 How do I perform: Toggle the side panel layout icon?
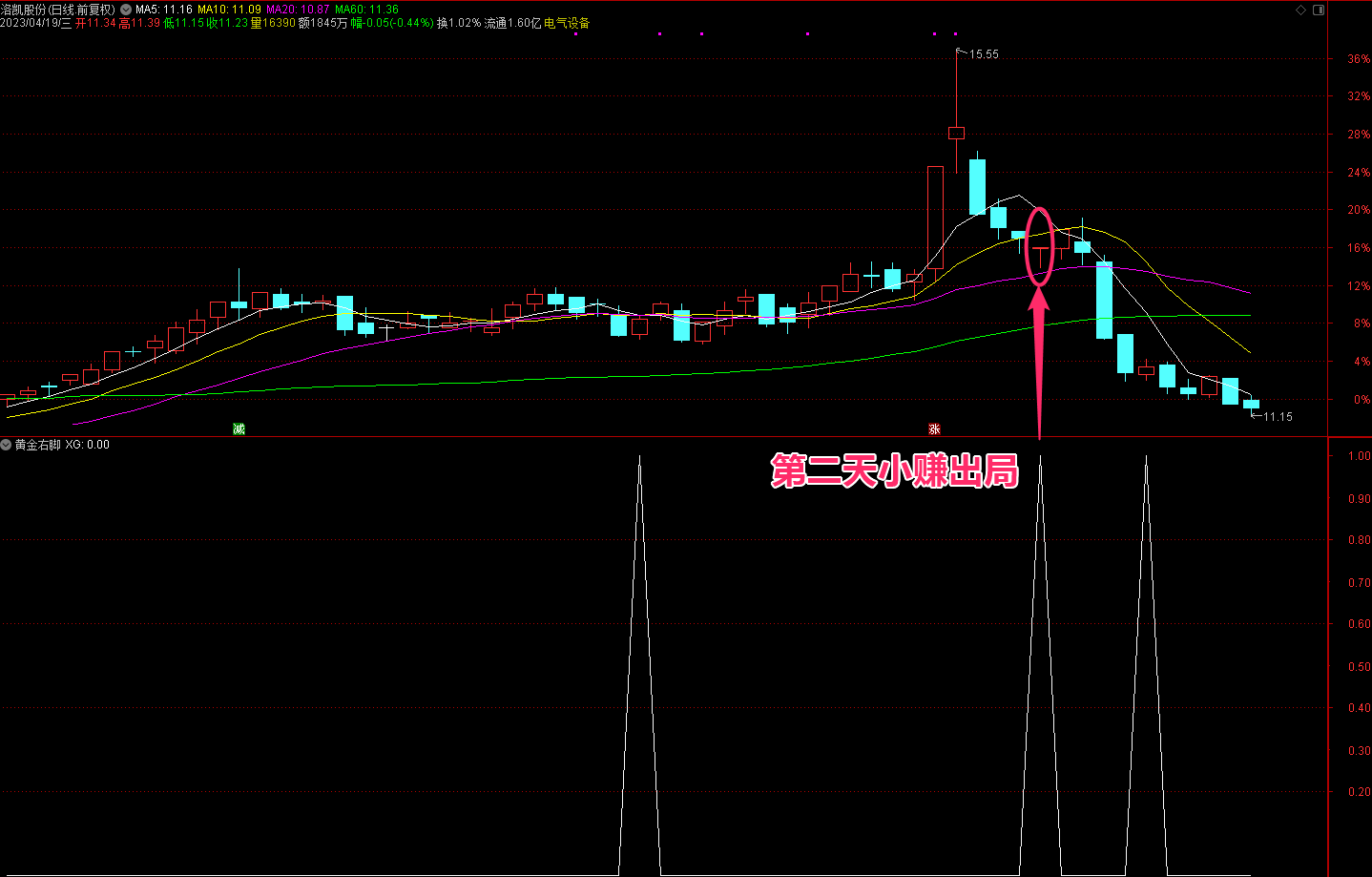click(1319, 10)
